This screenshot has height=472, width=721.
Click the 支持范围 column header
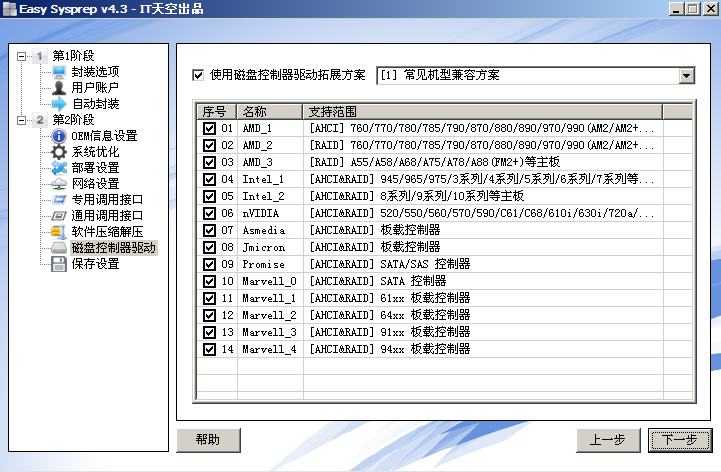[x=483, y=112]
